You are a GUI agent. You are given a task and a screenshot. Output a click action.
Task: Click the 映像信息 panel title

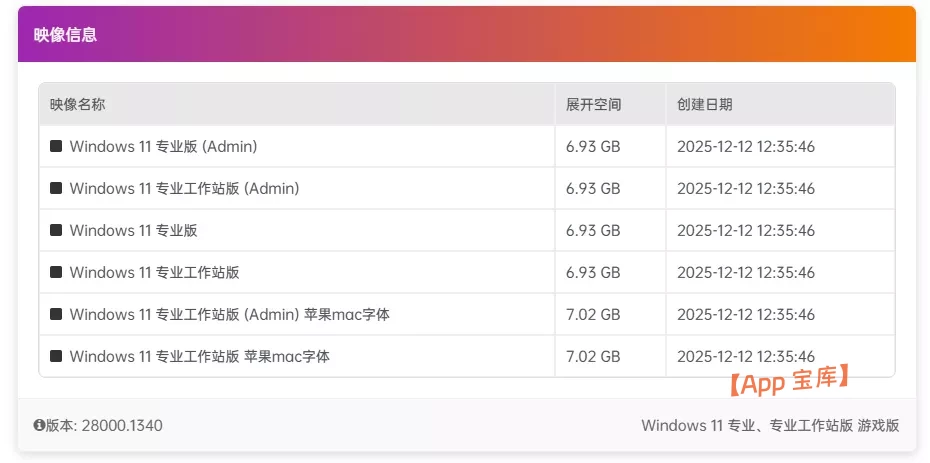point(65,35)
